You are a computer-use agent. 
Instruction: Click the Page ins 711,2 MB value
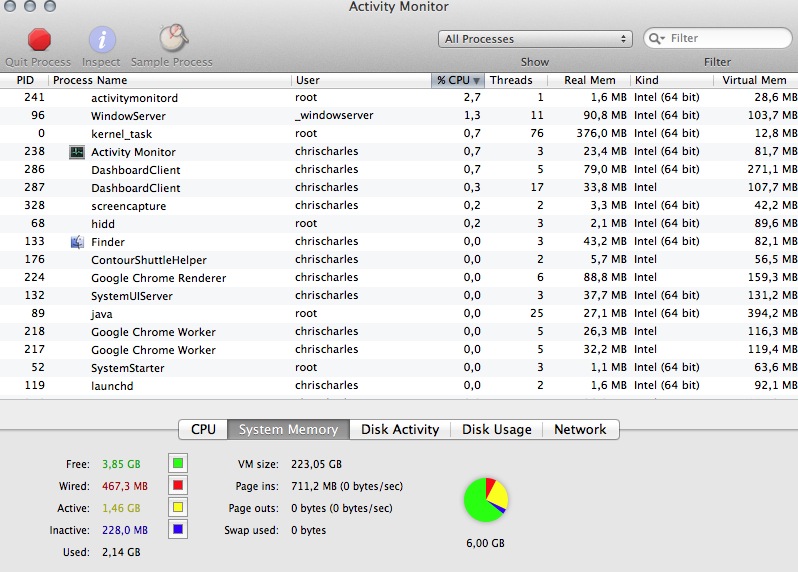click(347, 486)
